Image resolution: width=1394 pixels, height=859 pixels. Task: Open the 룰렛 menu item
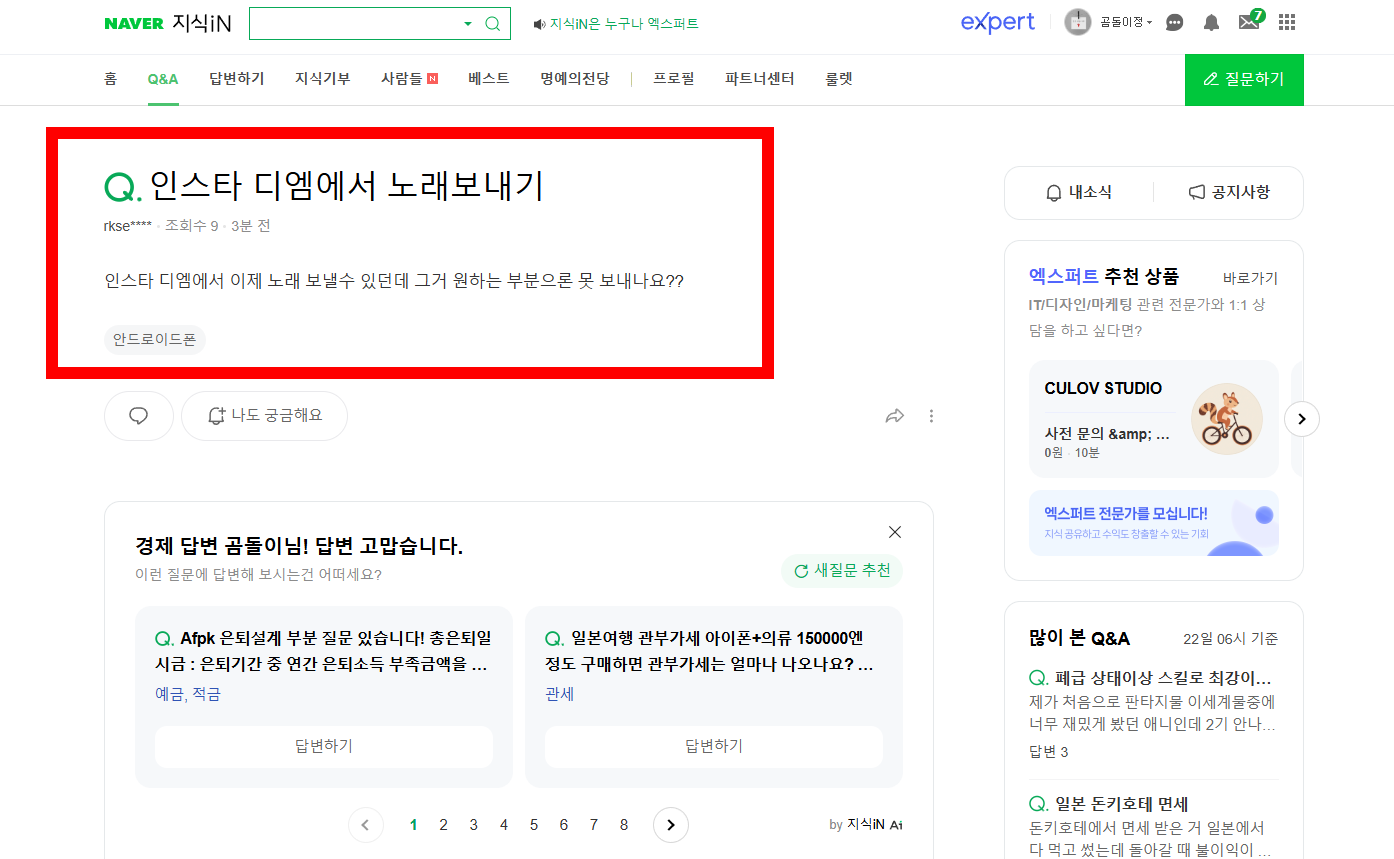coord(839,79)
